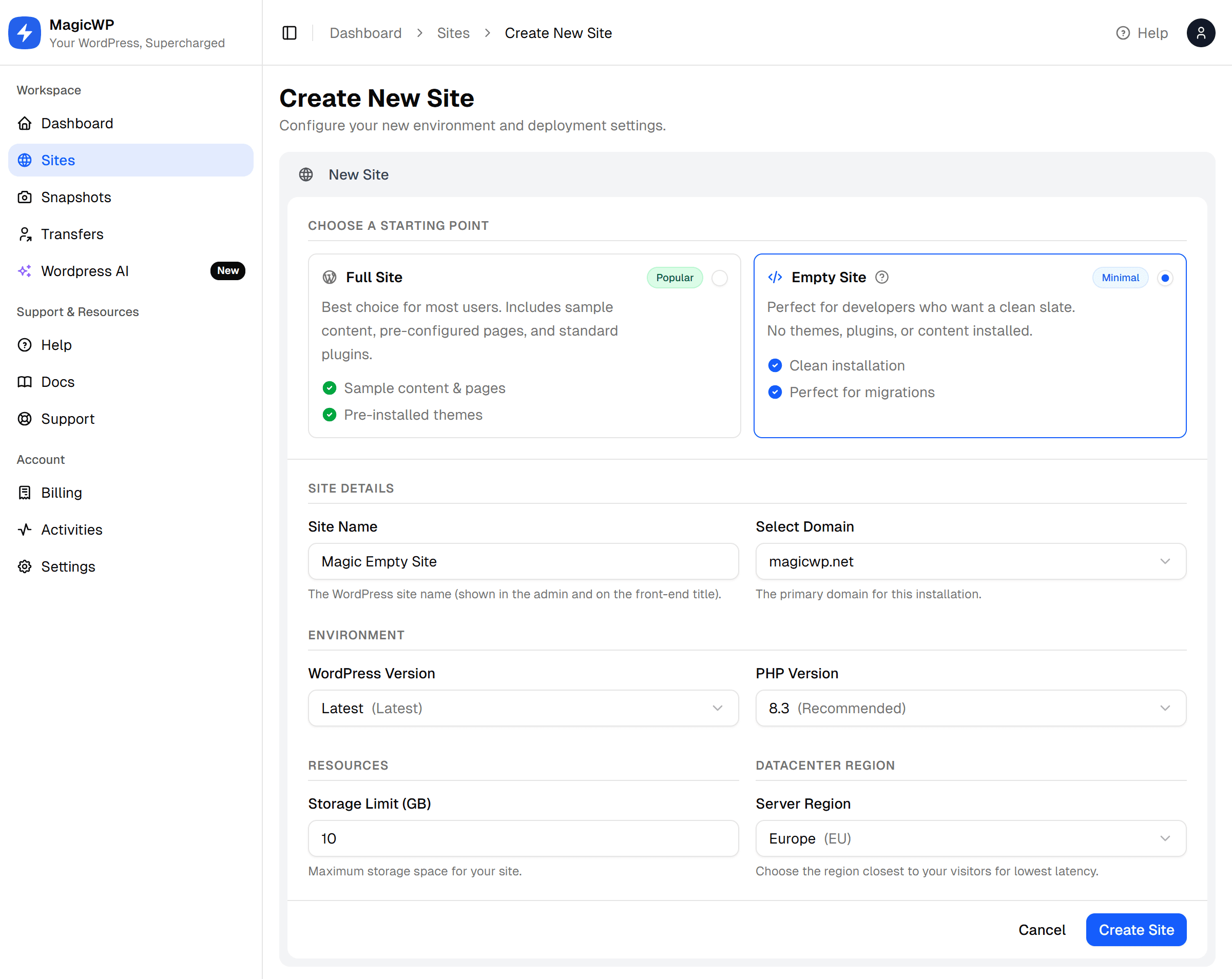Click the Create Site button

pyautogui.click(x=1136, y=930)
